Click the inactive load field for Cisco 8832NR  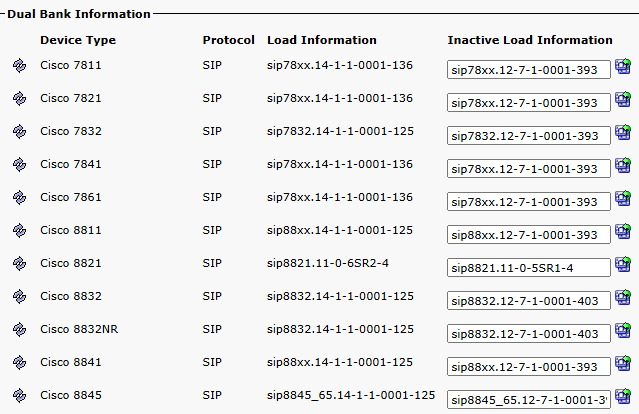pos(529,333)
